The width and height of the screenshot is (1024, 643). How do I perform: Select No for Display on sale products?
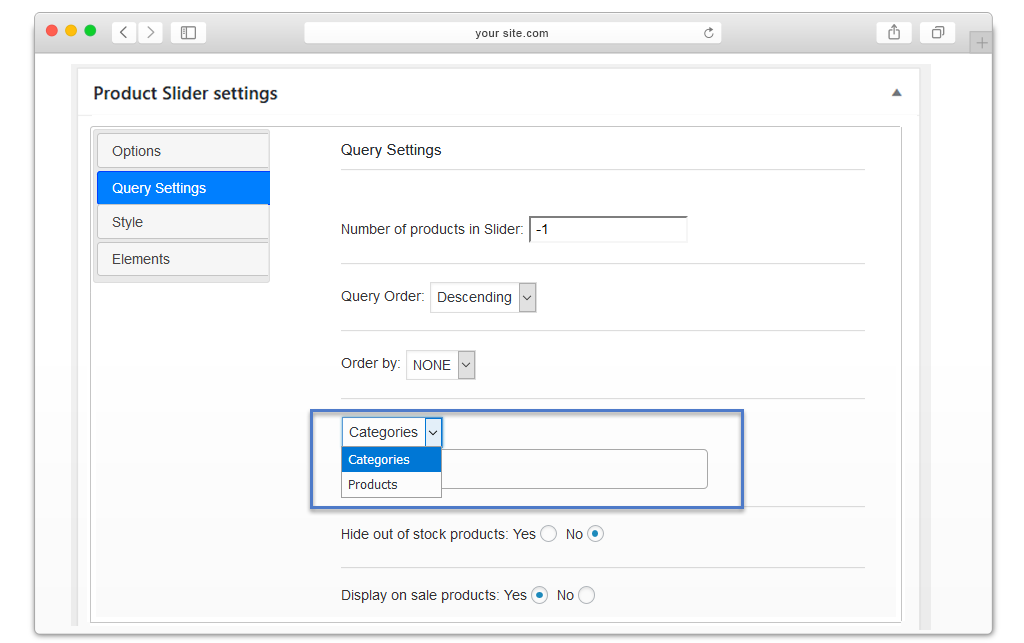(586, 595)
